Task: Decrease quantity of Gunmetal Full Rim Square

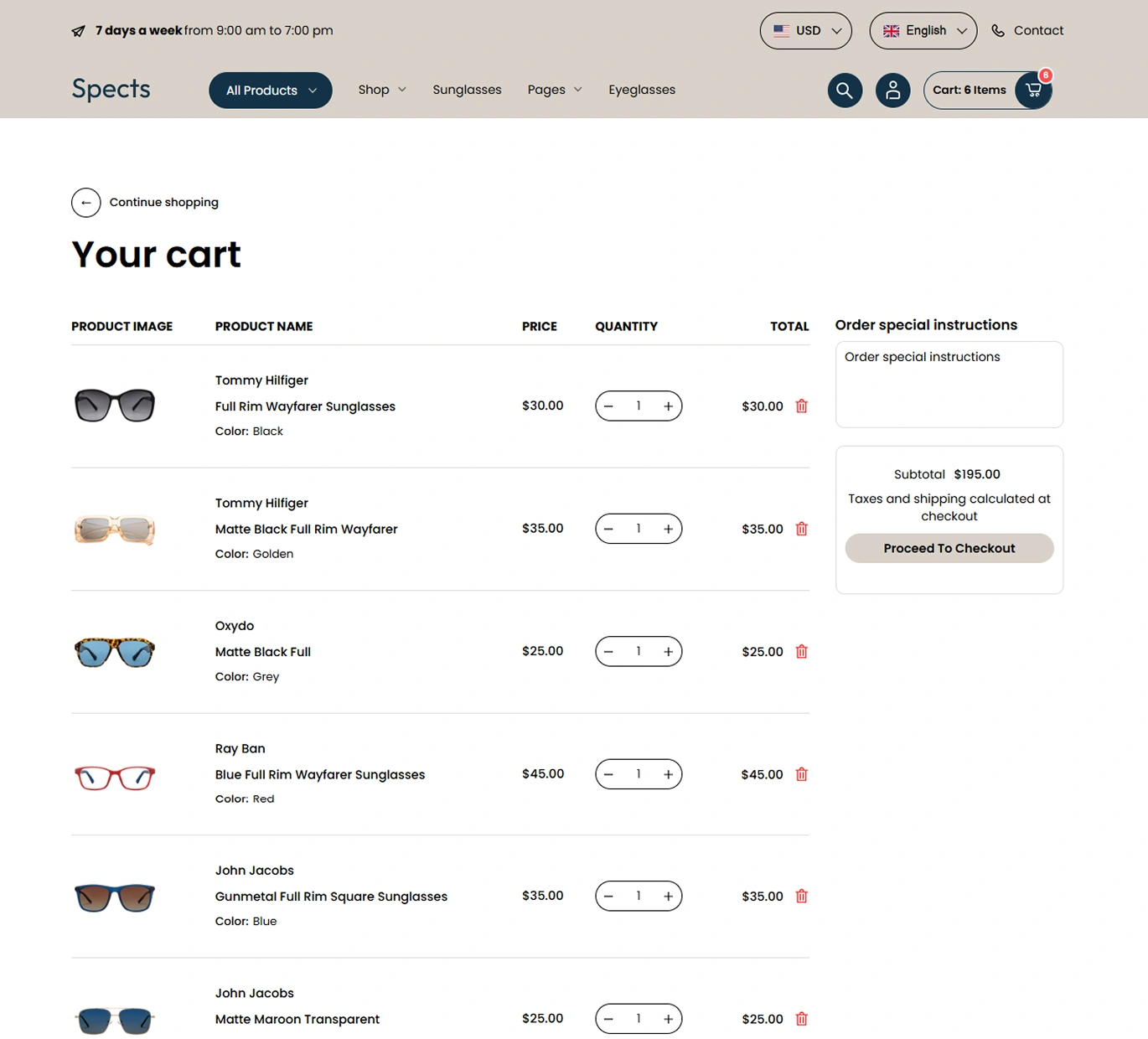Action: (609, 897)
